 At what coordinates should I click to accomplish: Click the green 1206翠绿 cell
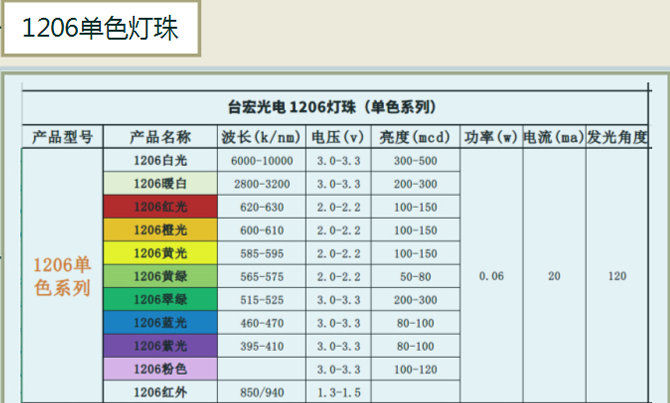[x=160, y=299]
